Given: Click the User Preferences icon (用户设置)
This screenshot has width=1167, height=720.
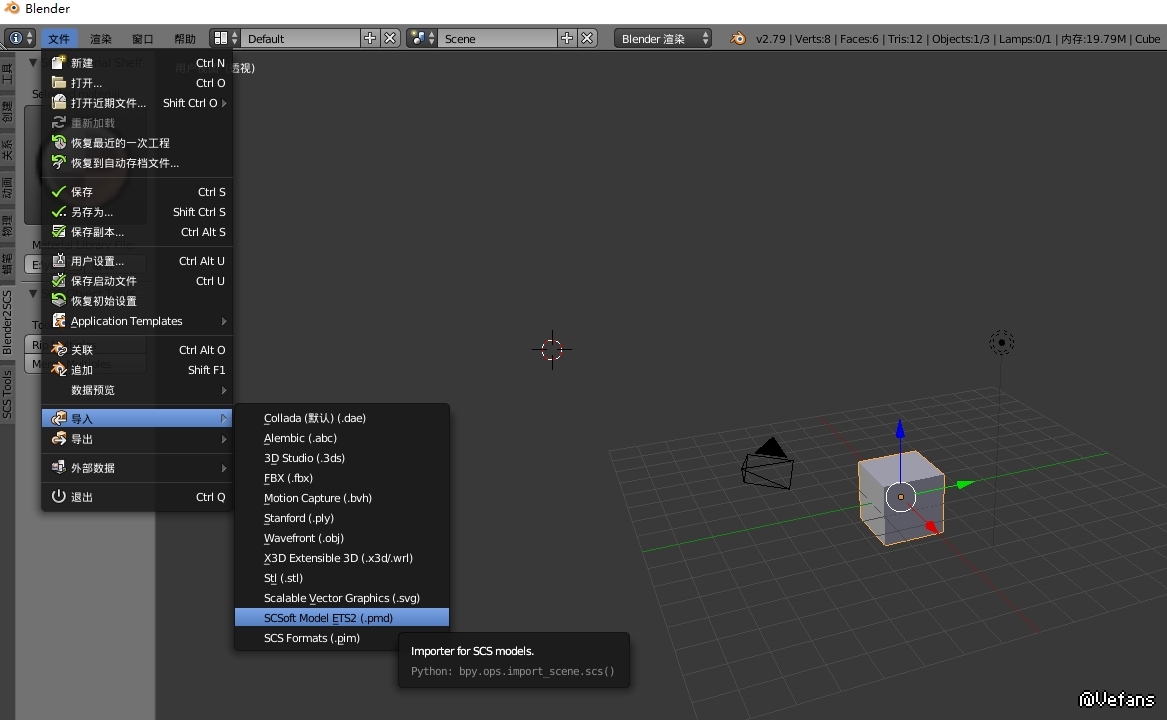Looking at the screenshot, I should pyautogui.click(x=58, y=261).
